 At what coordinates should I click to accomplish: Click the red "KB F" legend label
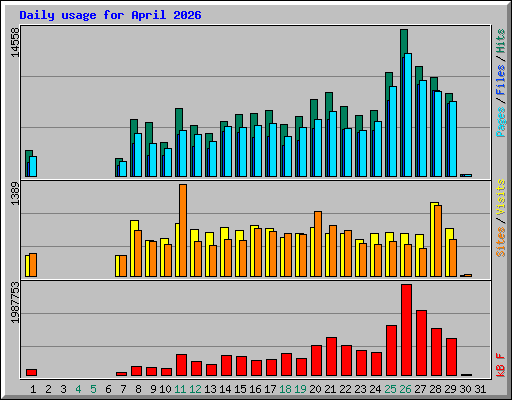coord(501,365)
